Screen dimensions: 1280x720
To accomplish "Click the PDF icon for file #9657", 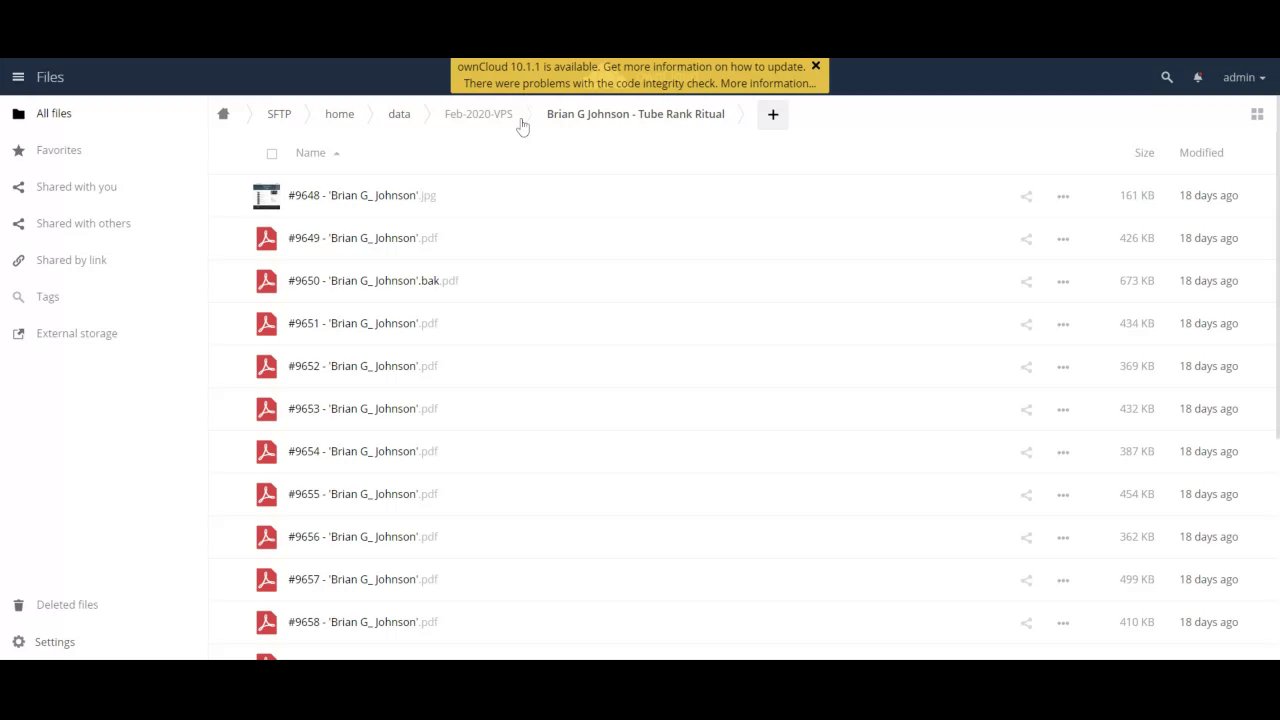I will [266, 580].
